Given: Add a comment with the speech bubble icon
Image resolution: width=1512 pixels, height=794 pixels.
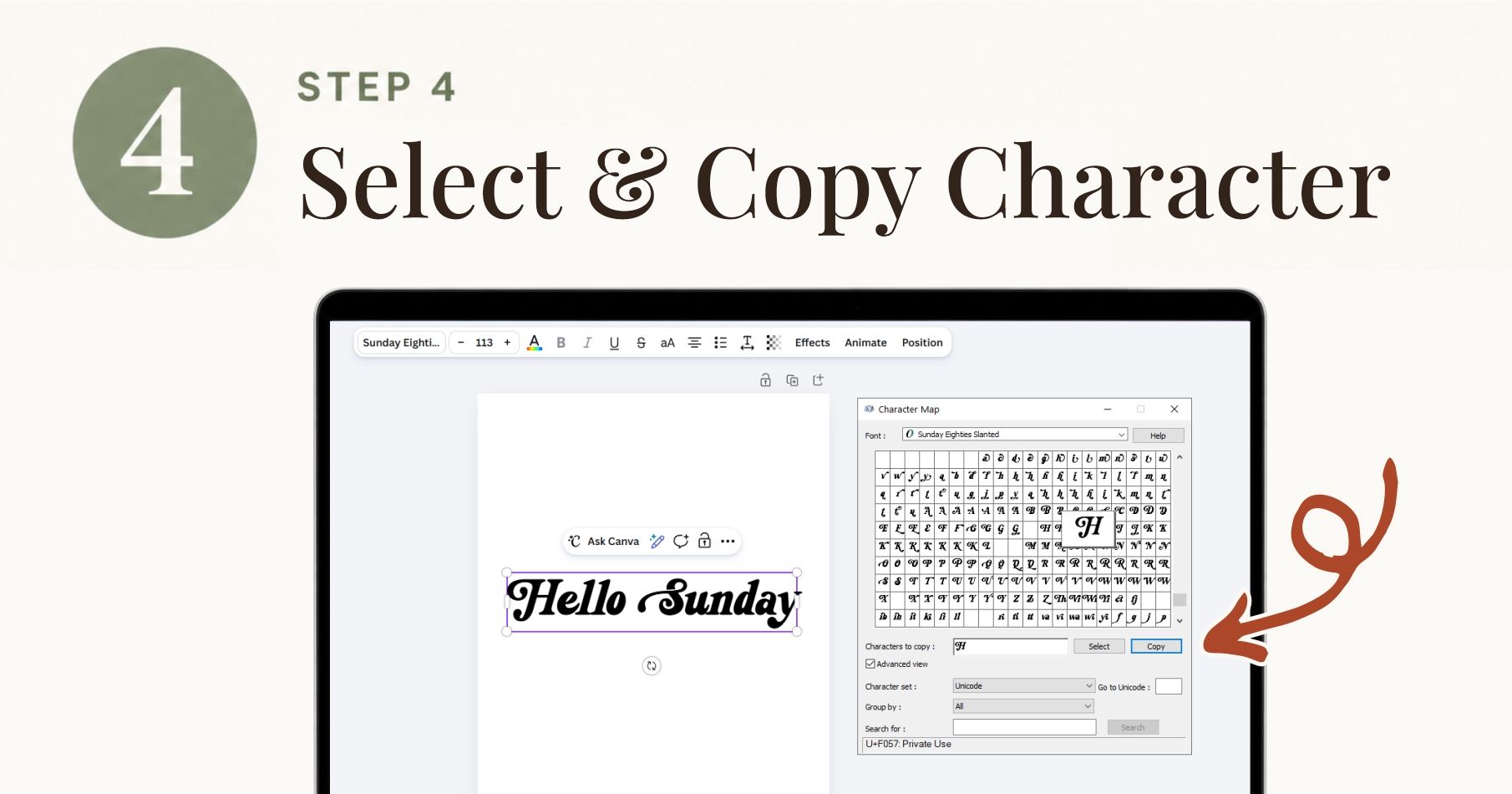Looking at the screenshot, I should [681, 542].
